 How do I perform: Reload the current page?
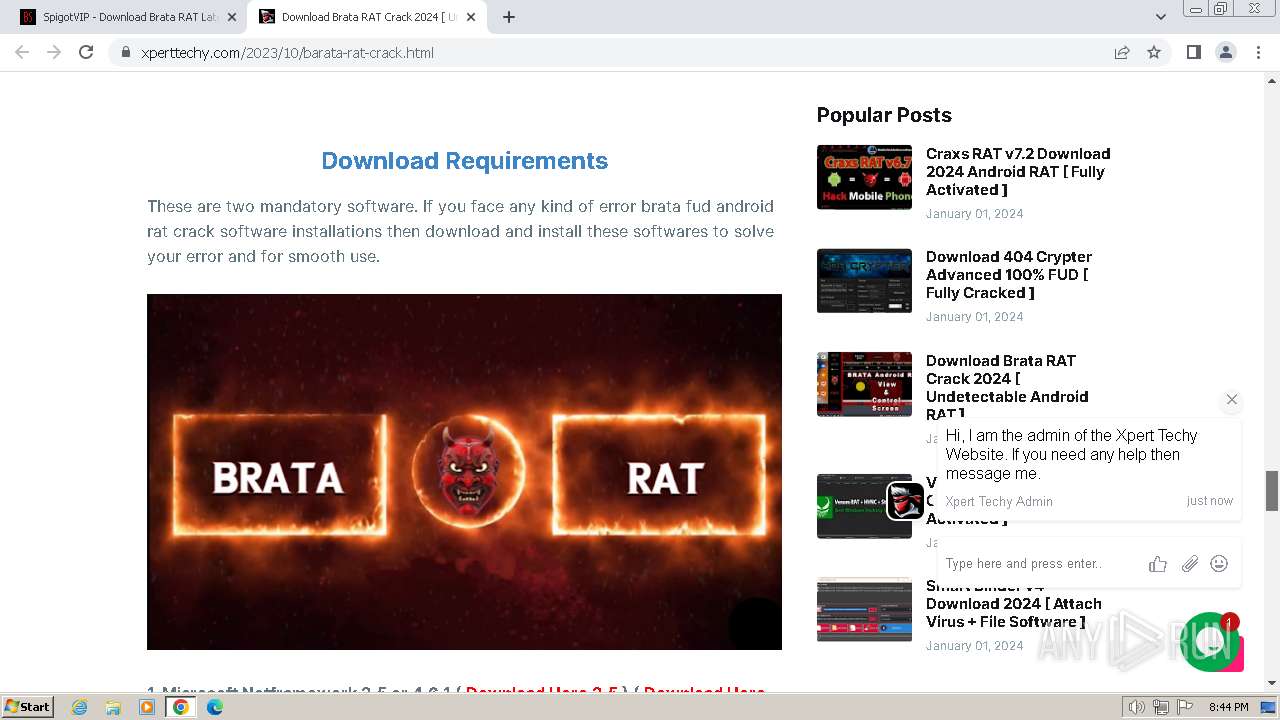click(86, 52)
